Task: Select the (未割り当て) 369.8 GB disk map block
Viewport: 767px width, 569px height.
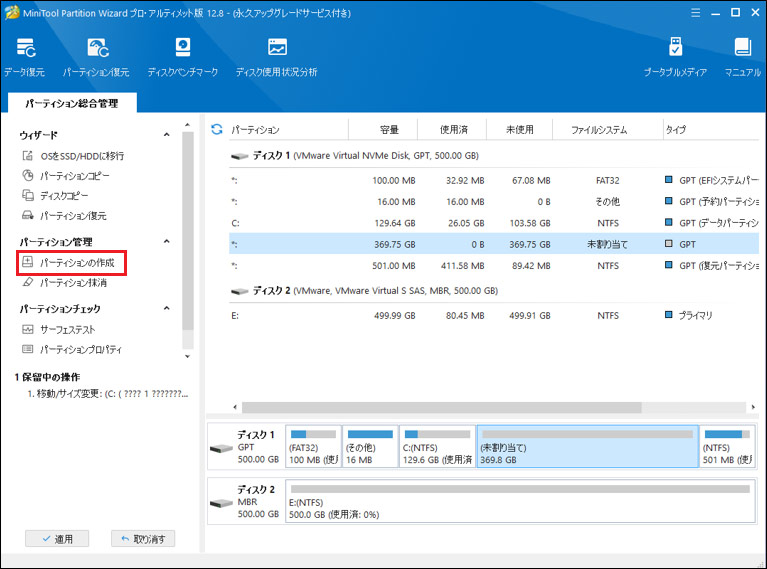Action: pyautogui.click(x=587, y=447)
